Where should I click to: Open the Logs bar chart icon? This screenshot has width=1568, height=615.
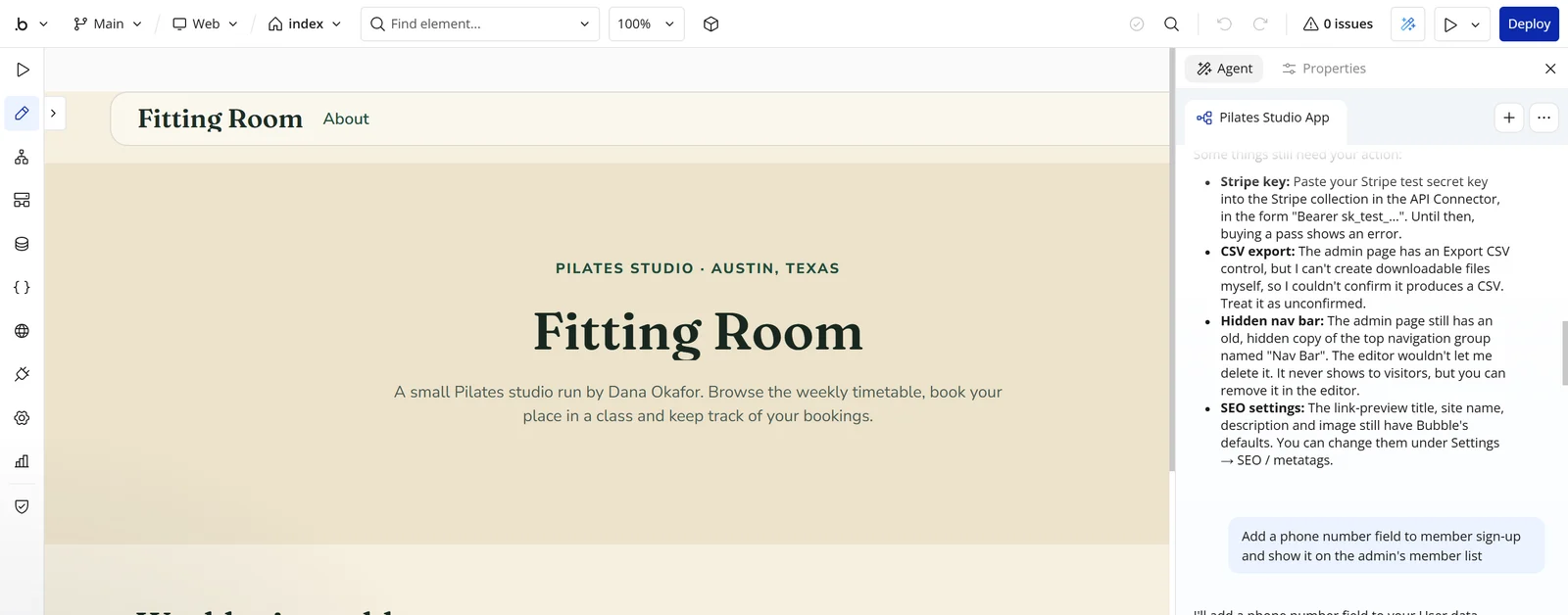22,461
